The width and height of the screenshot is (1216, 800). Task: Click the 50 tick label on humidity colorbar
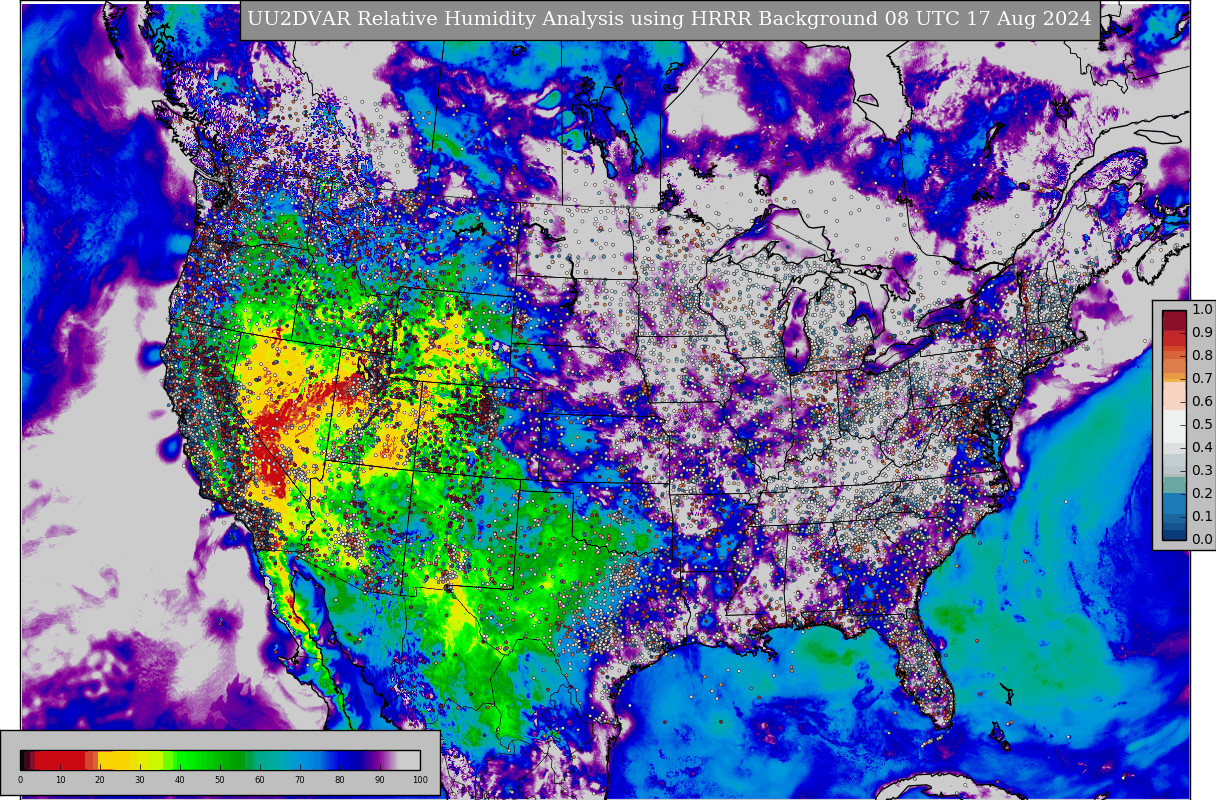pos(220,780)
